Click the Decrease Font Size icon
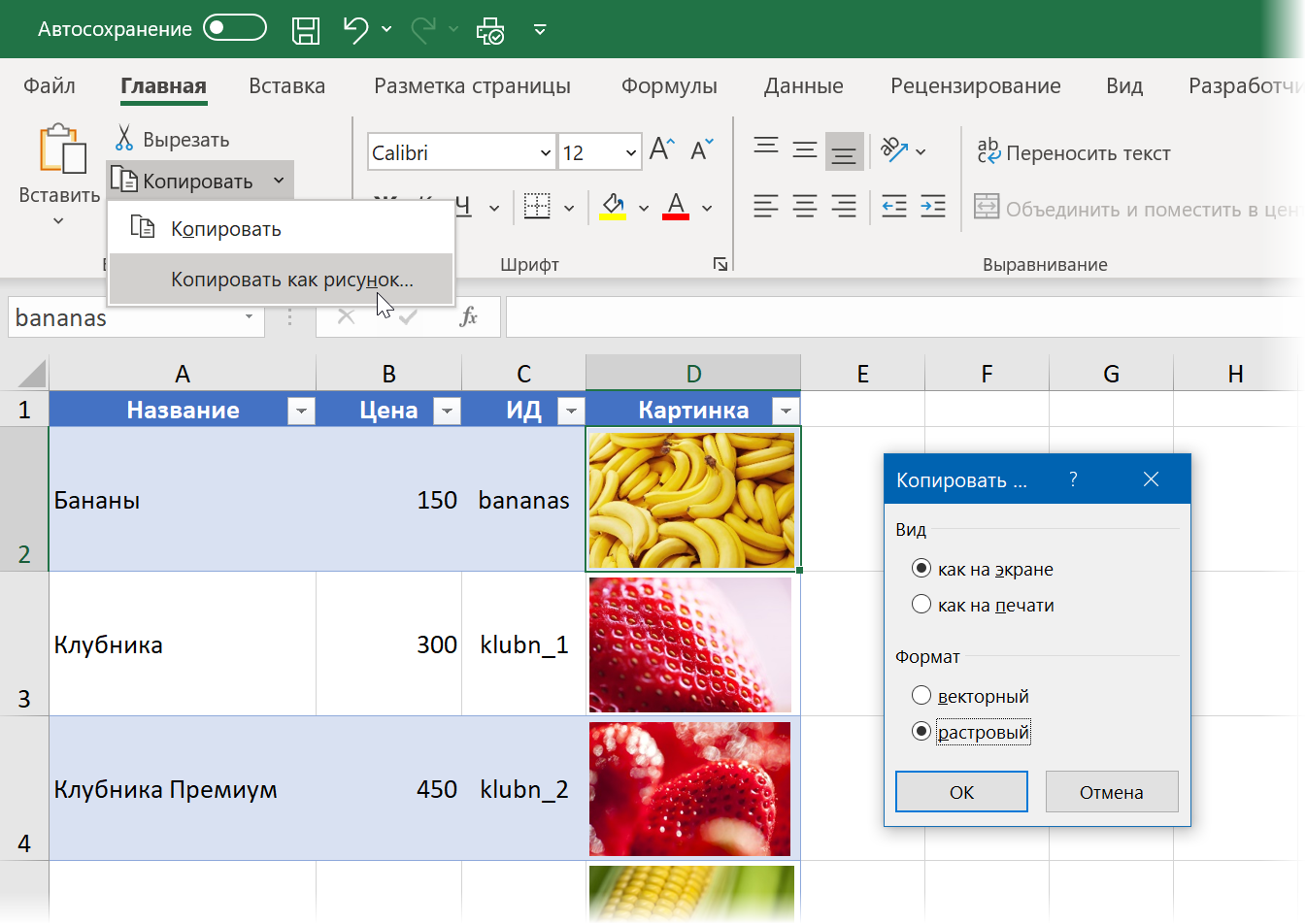 [701, 149]
